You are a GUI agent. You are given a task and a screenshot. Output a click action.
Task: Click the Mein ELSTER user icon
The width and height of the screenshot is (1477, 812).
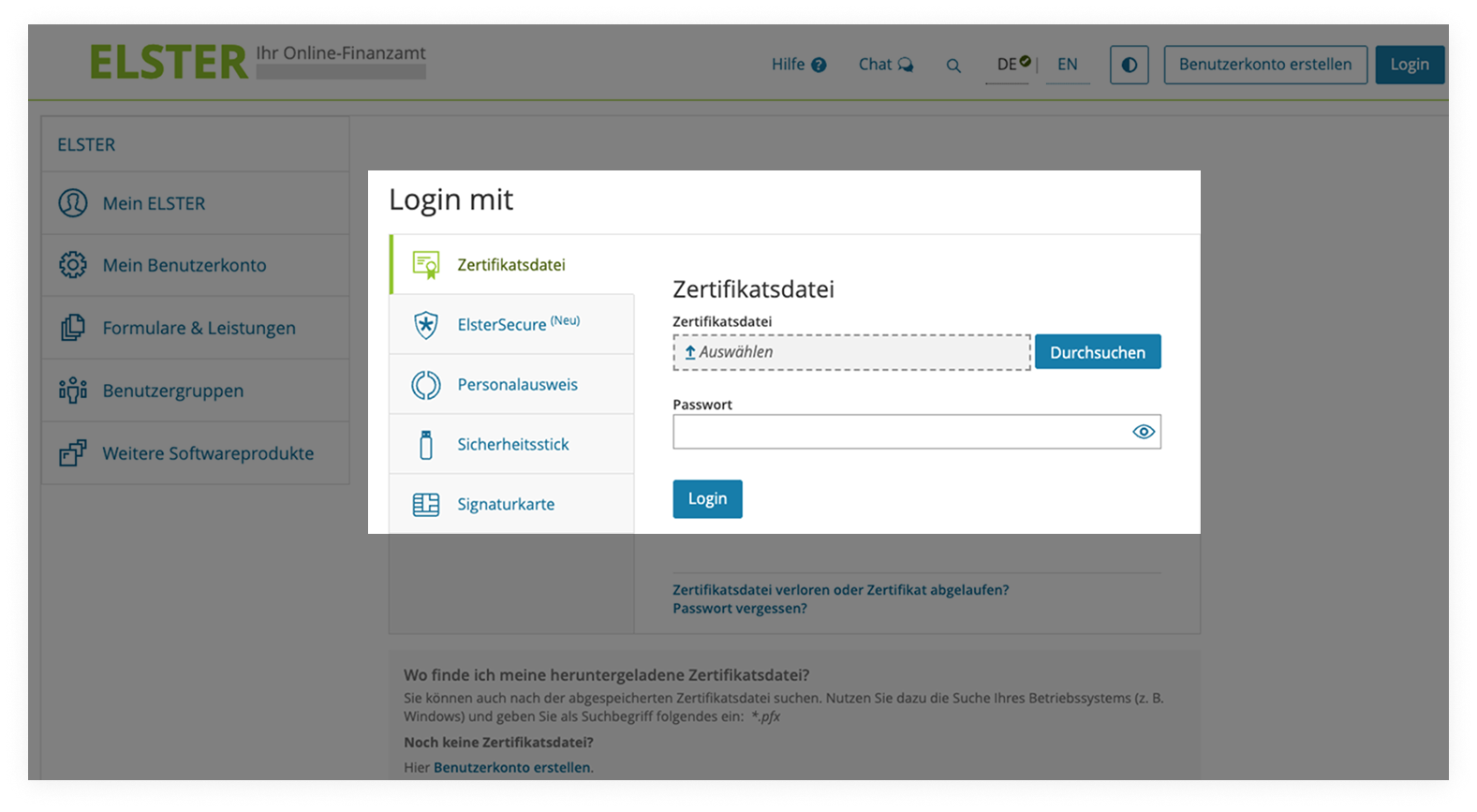tap(73, 203)
